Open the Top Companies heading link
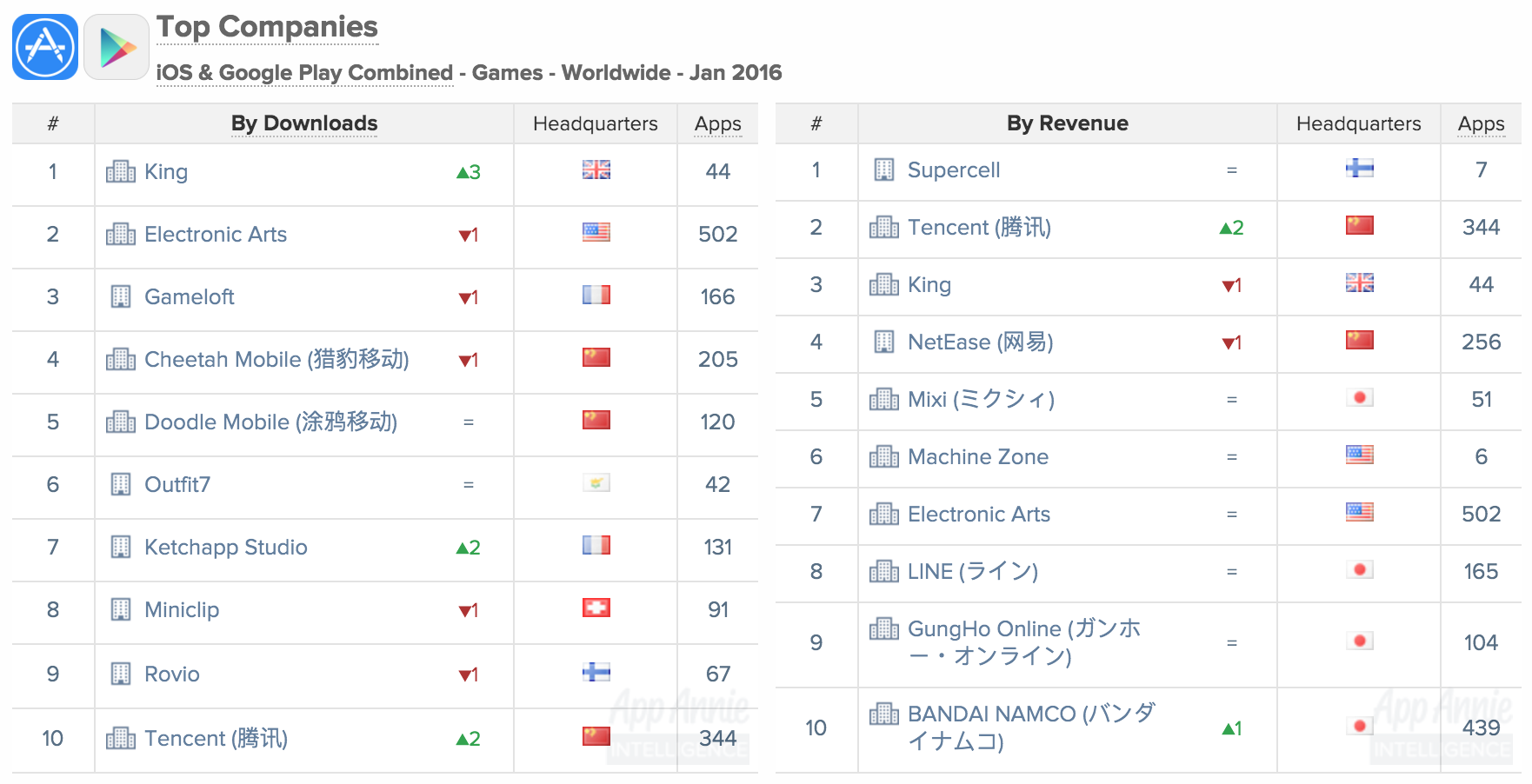1532x784 pixels. (267, 27)
